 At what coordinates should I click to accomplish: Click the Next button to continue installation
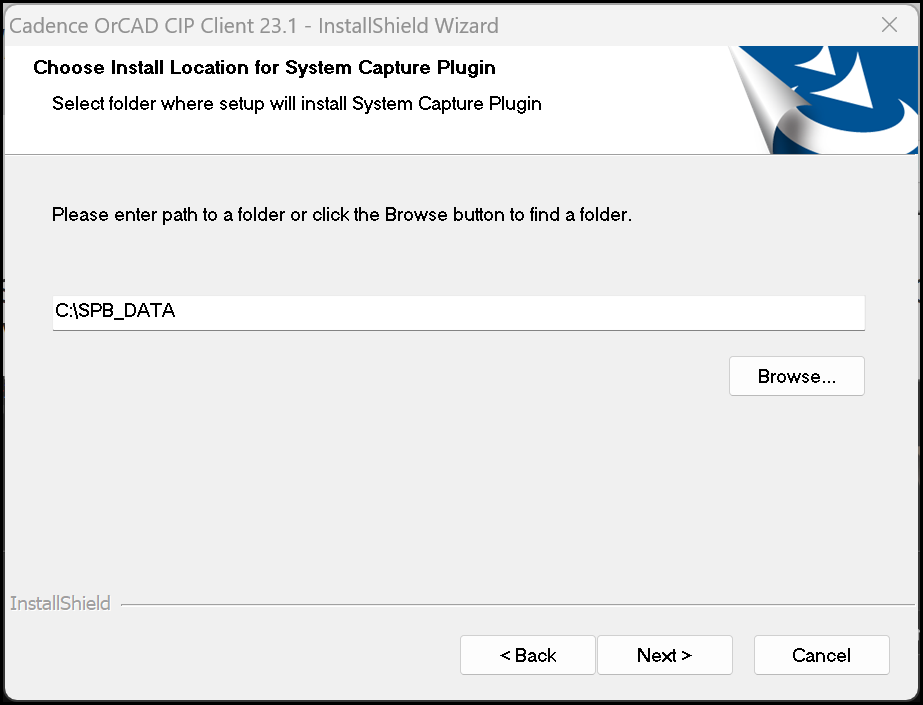664,655
